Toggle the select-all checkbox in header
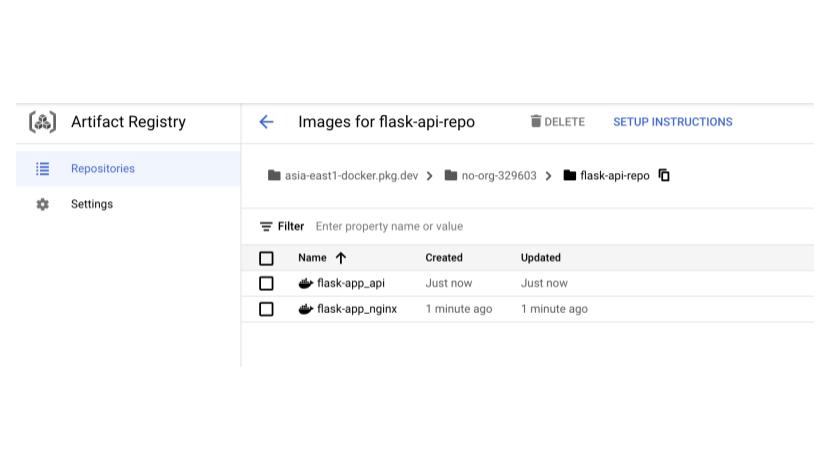 pyautogui.click(x=266, y=258)
